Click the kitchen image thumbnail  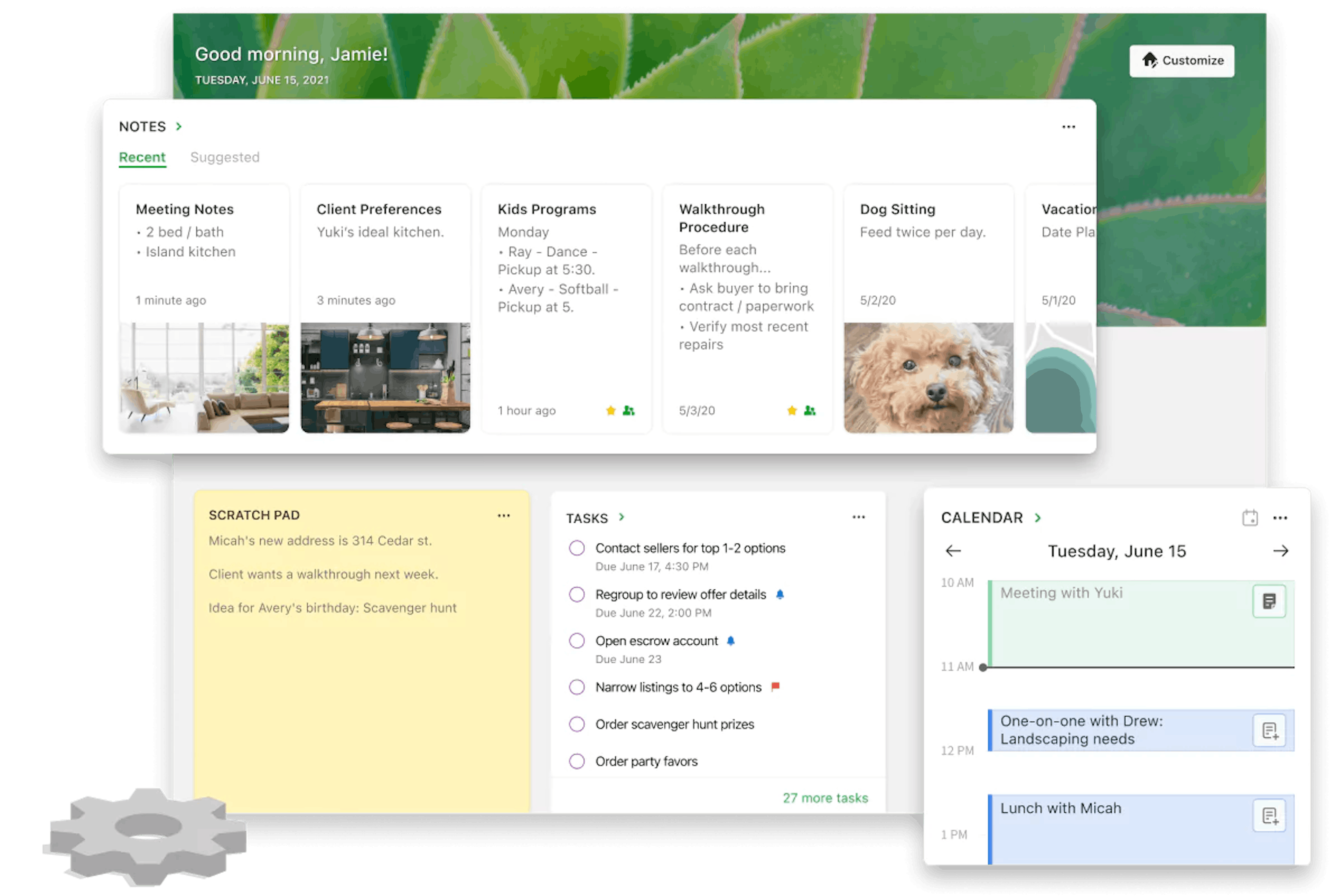click(385, 378)
